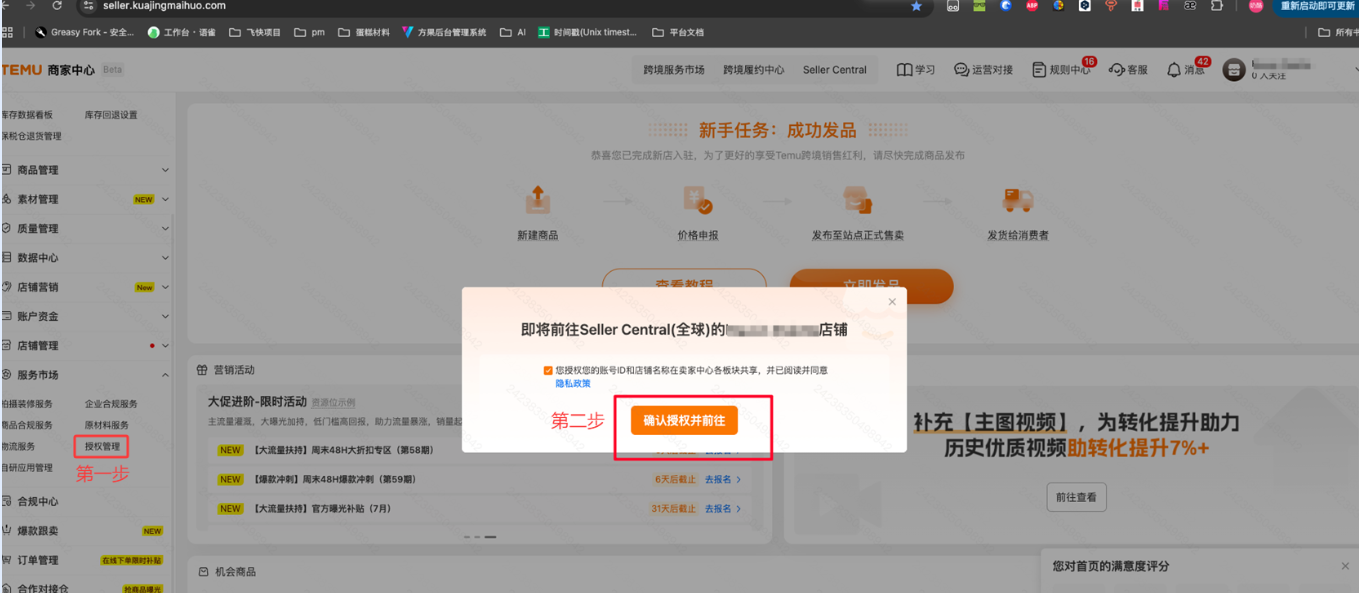This screenshot has width=1359, height=593.
Task: Switch to the 跨境服务市场 top tab
Action: (x=674, y=70)
